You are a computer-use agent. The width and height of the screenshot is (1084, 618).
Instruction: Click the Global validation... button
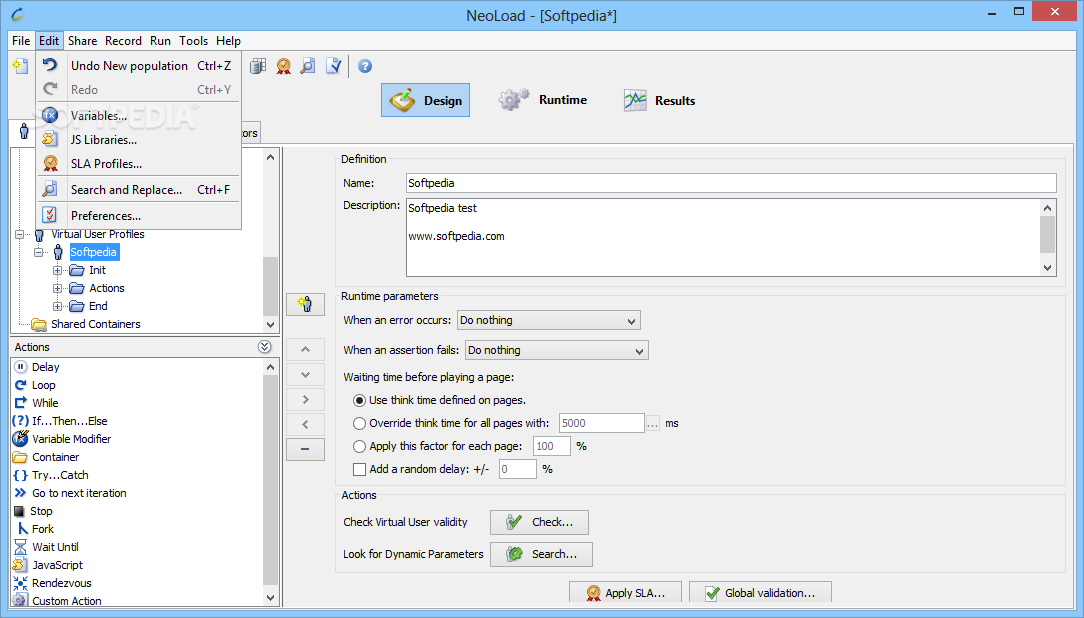[x=760, y=593]
